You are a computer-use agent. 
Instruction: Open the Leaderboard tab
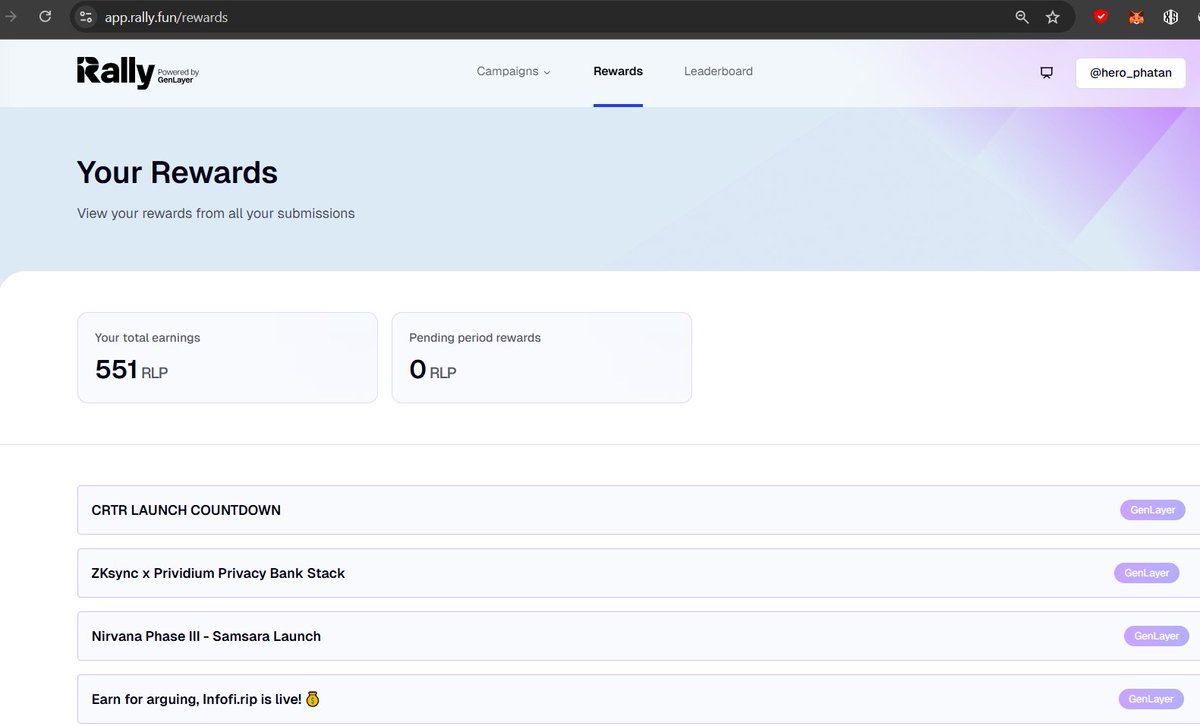pos(718,72)
